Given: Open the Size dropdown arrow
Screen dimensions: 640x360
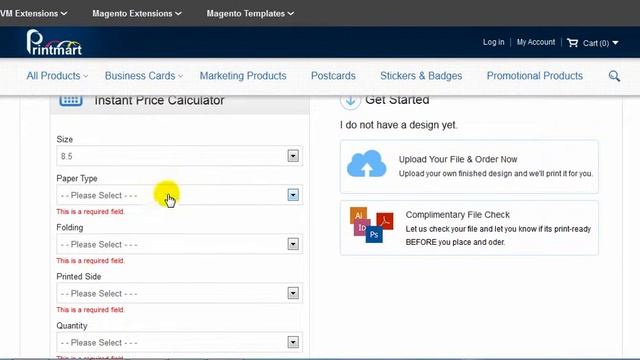Looking at the screenshot, I should click(293, 156).
